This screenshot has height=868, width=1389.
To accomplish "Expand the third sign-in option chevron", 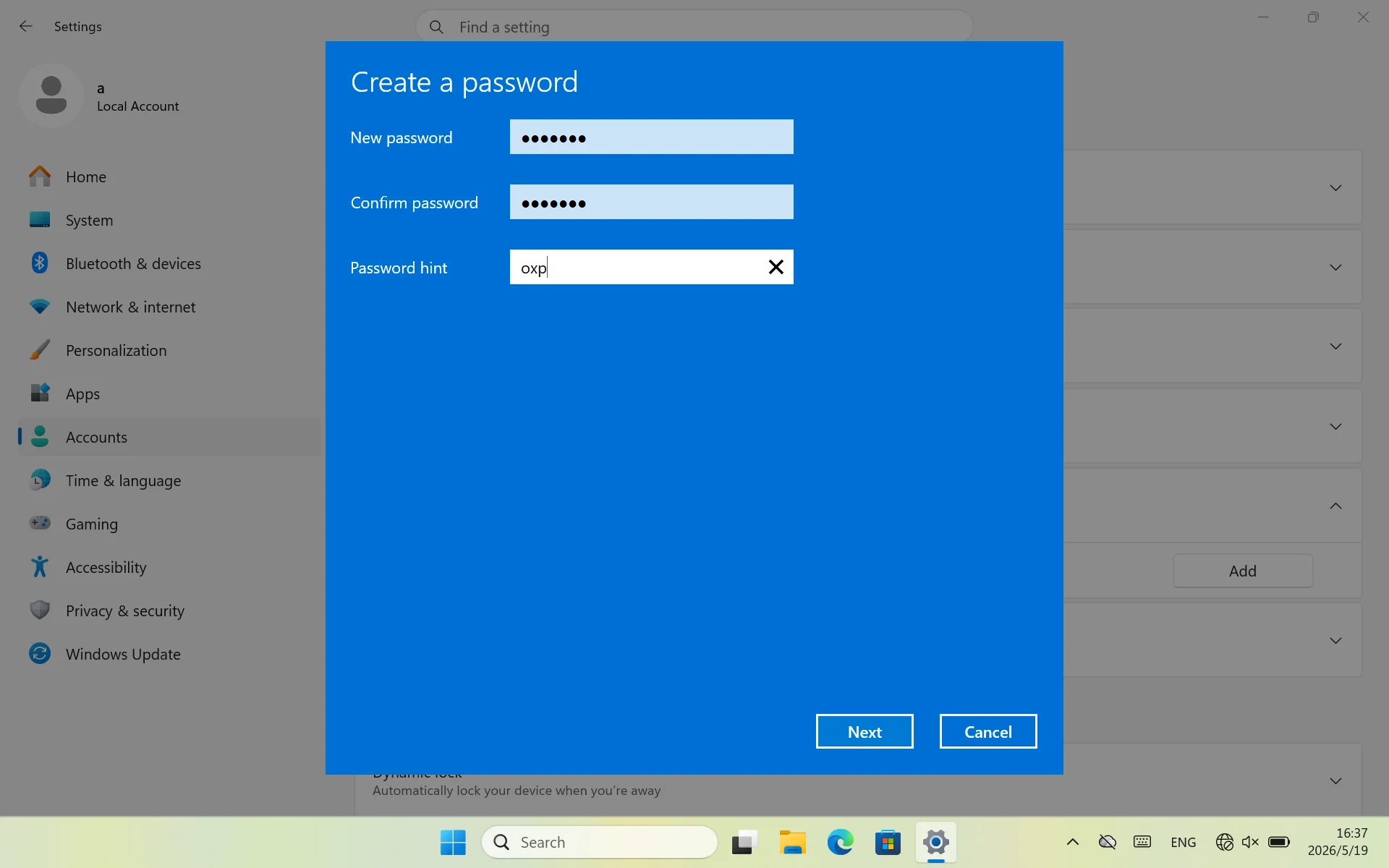I will coord(1335,346).
